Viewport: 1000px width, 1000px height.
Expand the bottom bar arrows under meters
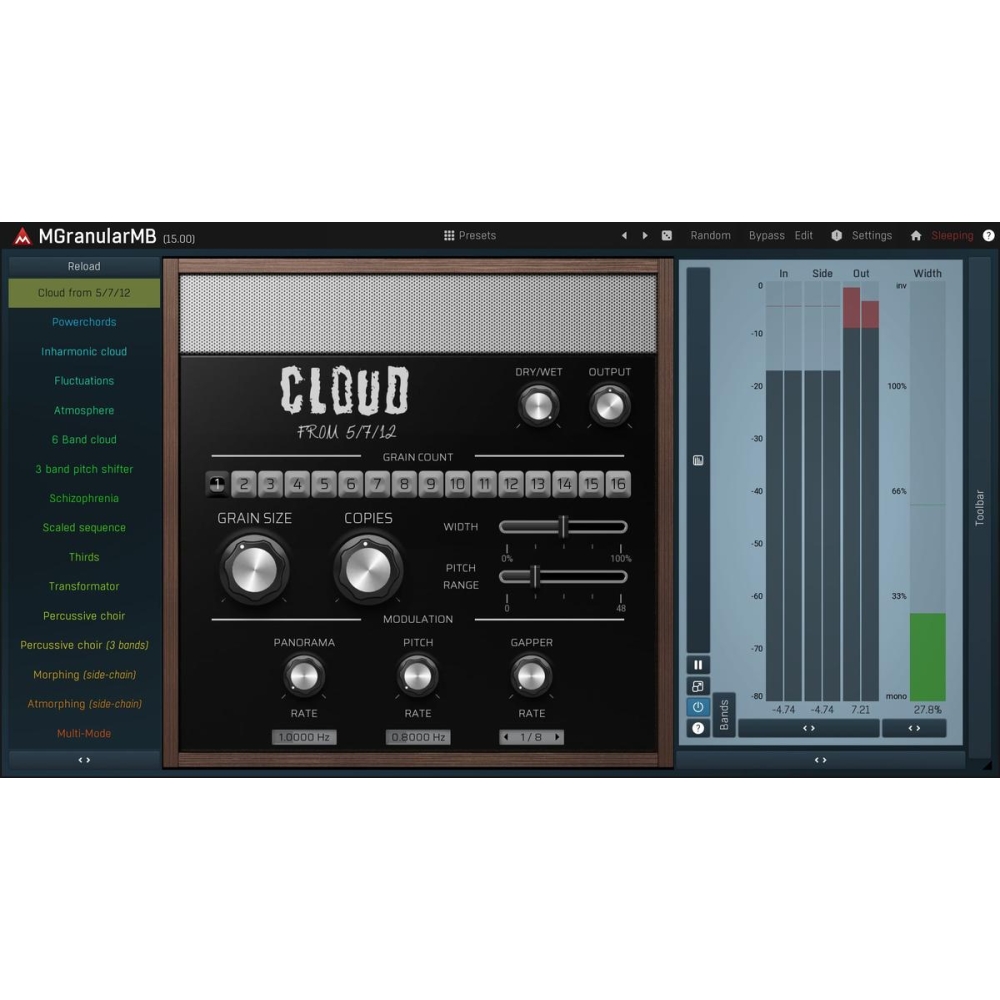(821, 760)
